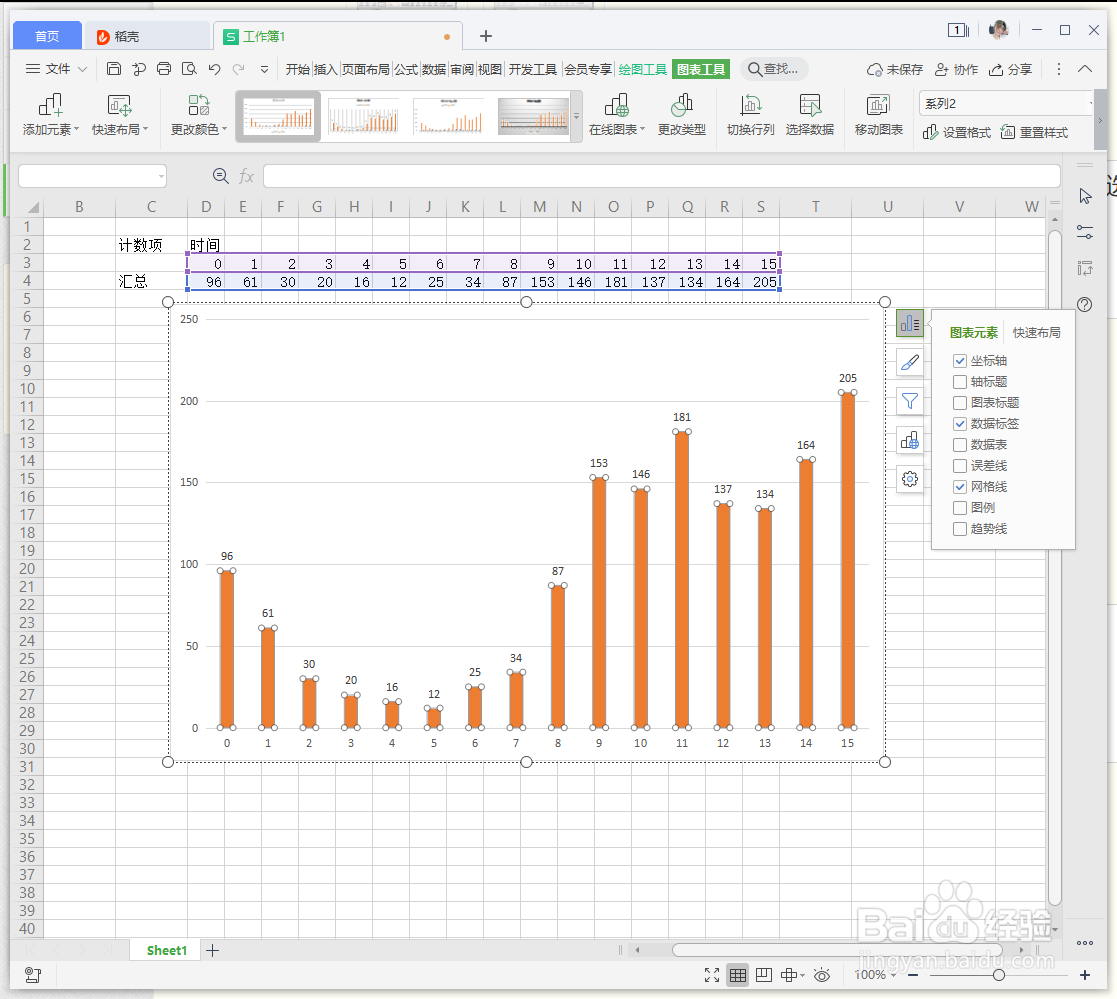Switch to 快速布局 tab in chart panel
1117x999 pixels.
point(1037,333)
